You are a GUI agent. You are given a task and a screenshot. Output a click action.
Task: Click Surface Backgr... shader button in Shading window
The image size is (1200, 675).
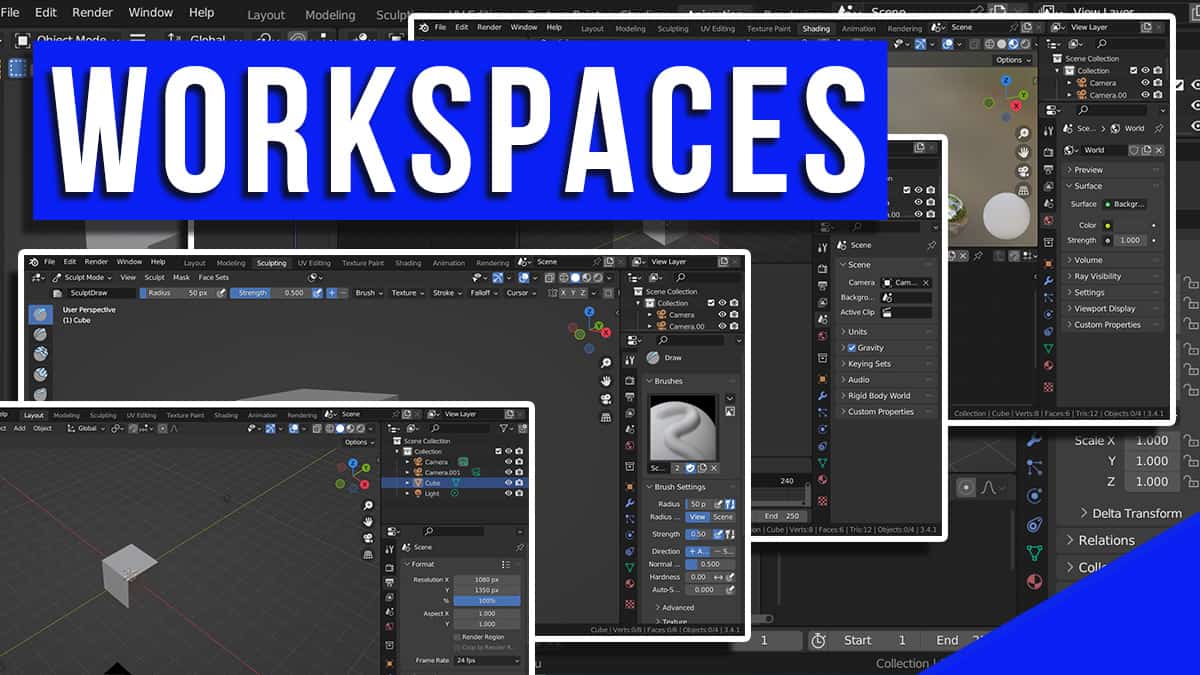click(x=1124, y=204)
